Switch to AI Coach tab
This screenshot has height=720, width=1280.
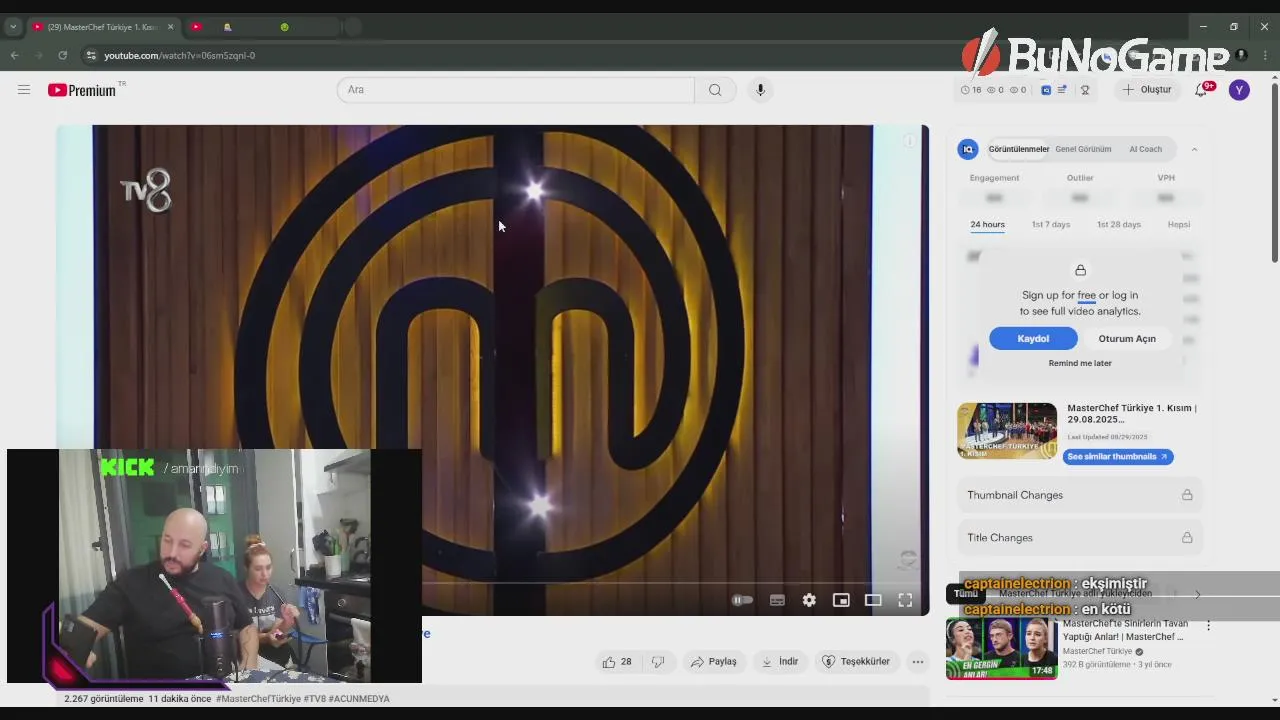click(x=1145, y=149)
